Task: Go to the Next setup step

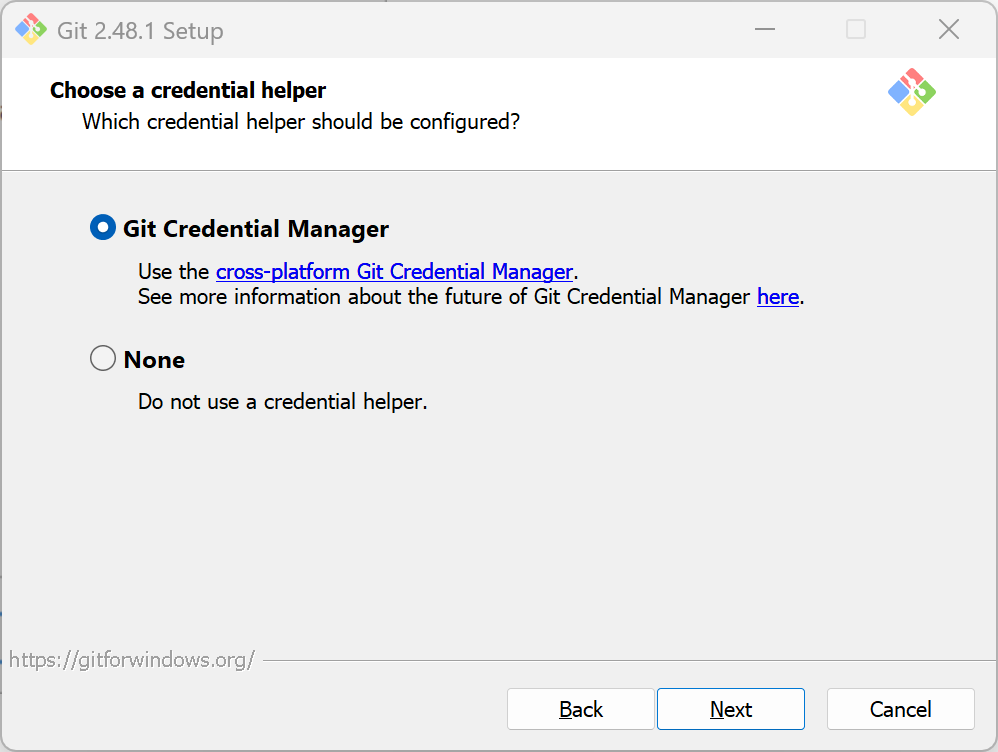Action: pyautogui.click(x=730, y=709)
